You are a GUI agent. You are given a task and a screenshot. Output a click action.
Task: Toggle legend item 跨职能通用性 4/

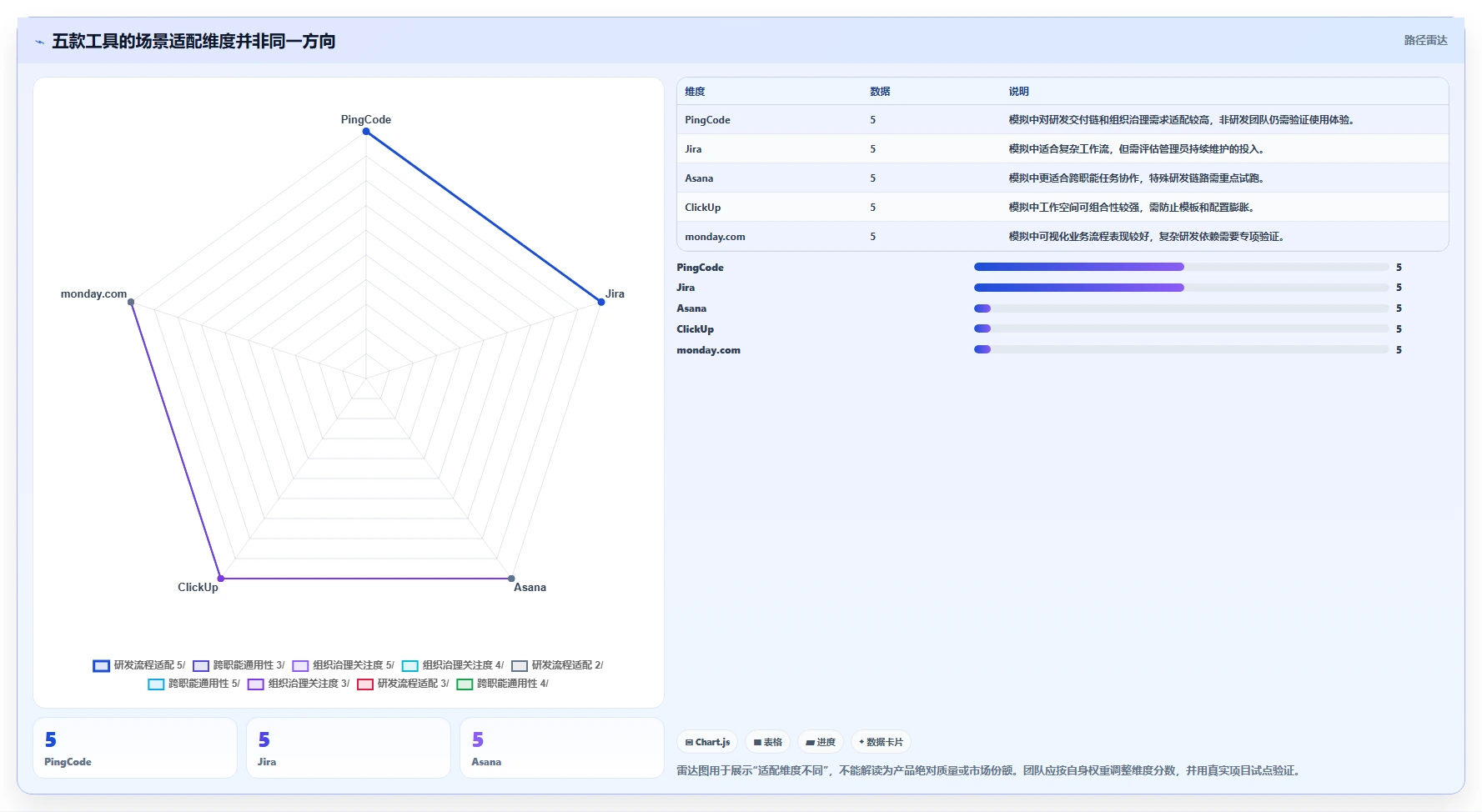click(502, 684)
